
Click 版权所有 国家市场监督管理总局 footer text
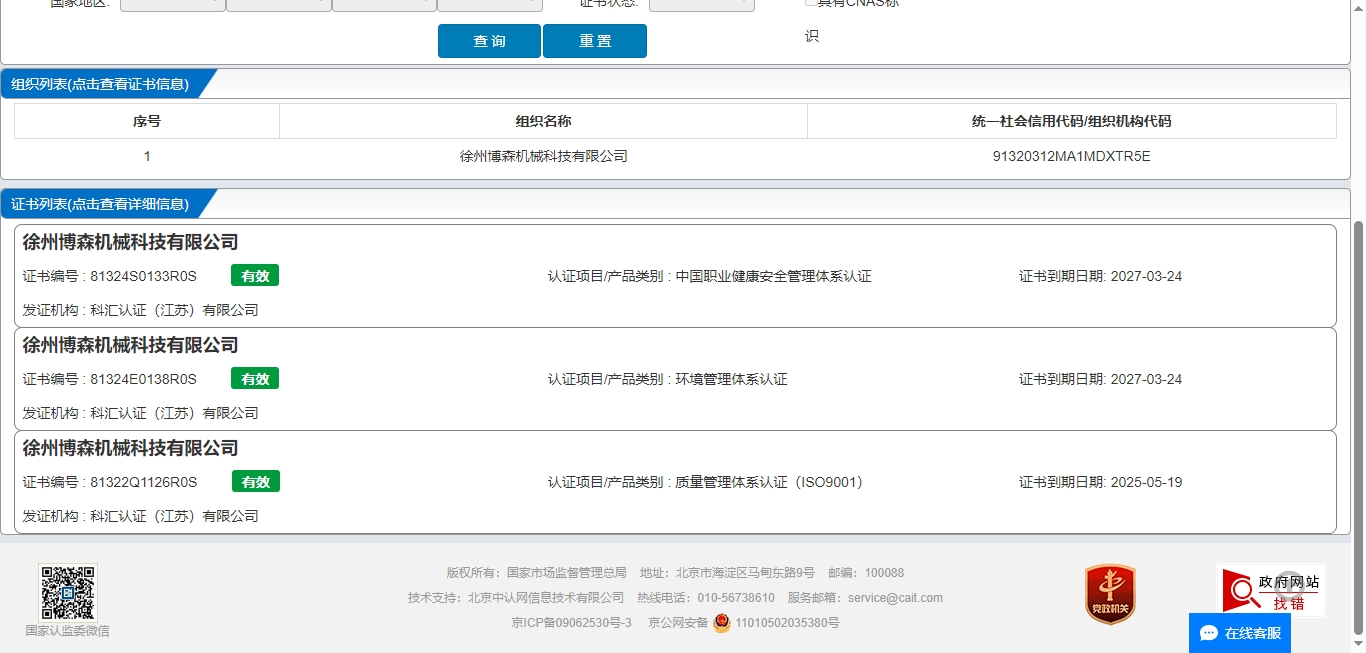pyautogui.click(x=537, y=573)
